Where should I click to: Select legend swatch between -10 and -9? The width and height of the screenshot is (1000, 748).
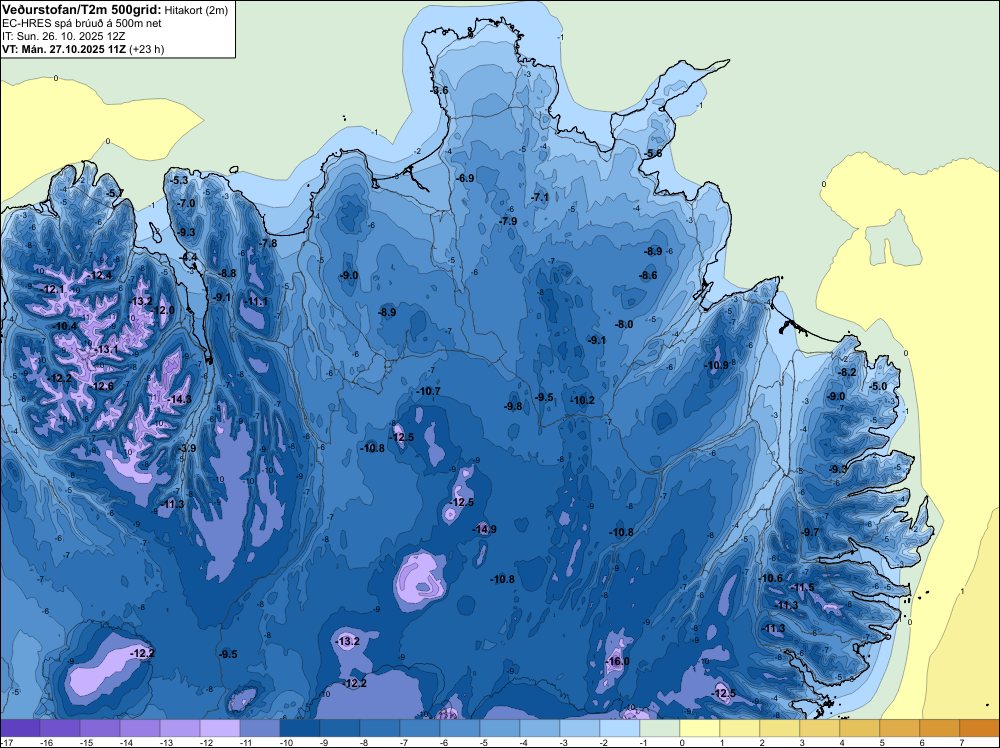click(x=300, y=728)
